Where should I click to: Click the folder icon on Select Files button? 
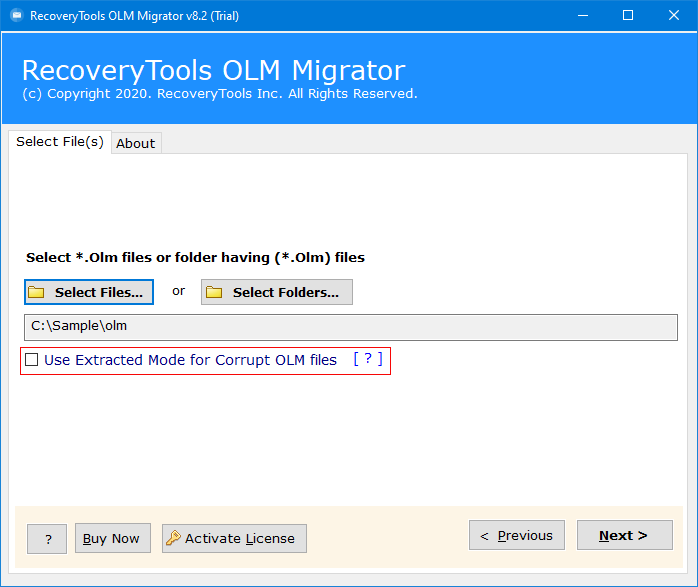coord(37,292)
